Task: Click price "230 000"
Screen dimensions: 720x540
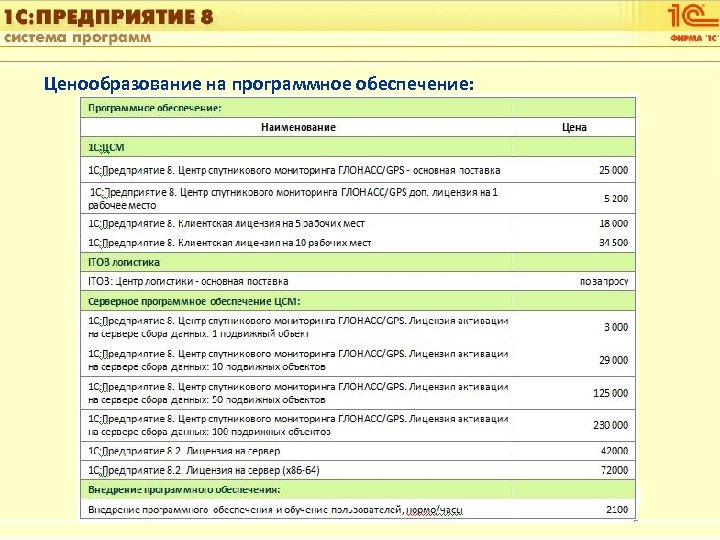Action: click(x=610, y=425)
